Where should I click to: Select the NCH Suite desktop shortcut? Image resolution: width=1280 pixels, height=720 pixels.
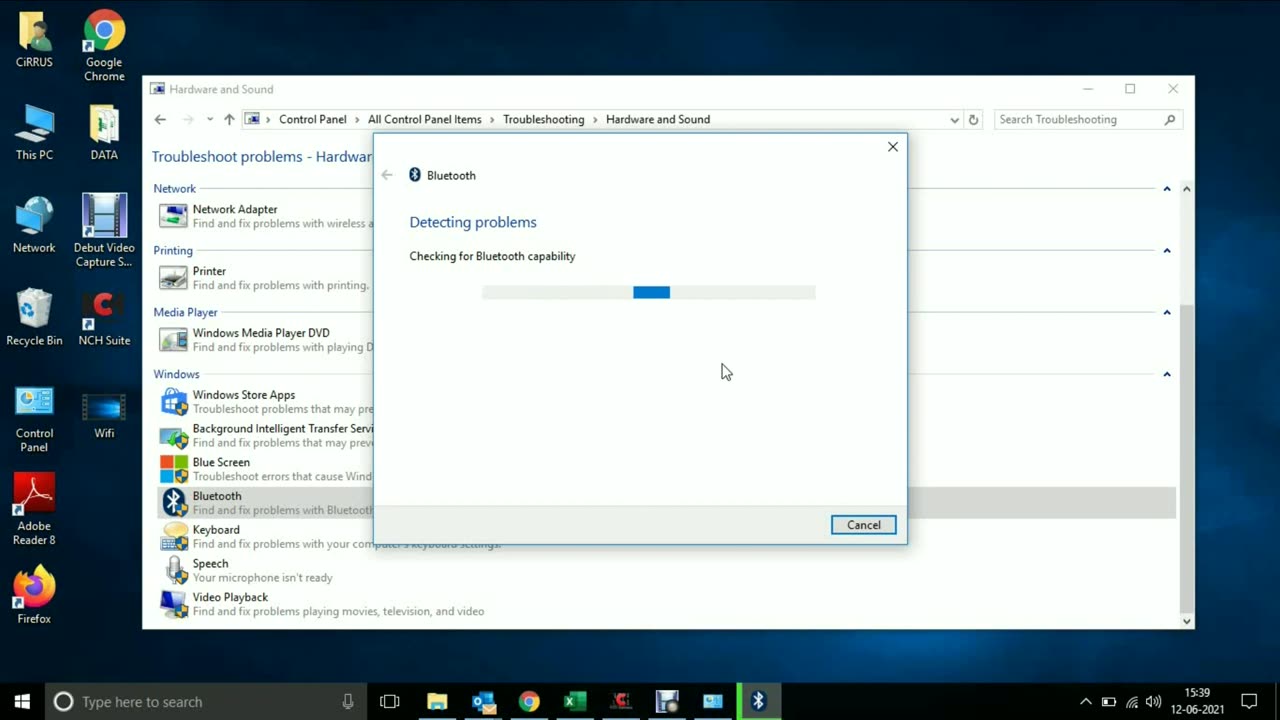click(x=104, y=318)
